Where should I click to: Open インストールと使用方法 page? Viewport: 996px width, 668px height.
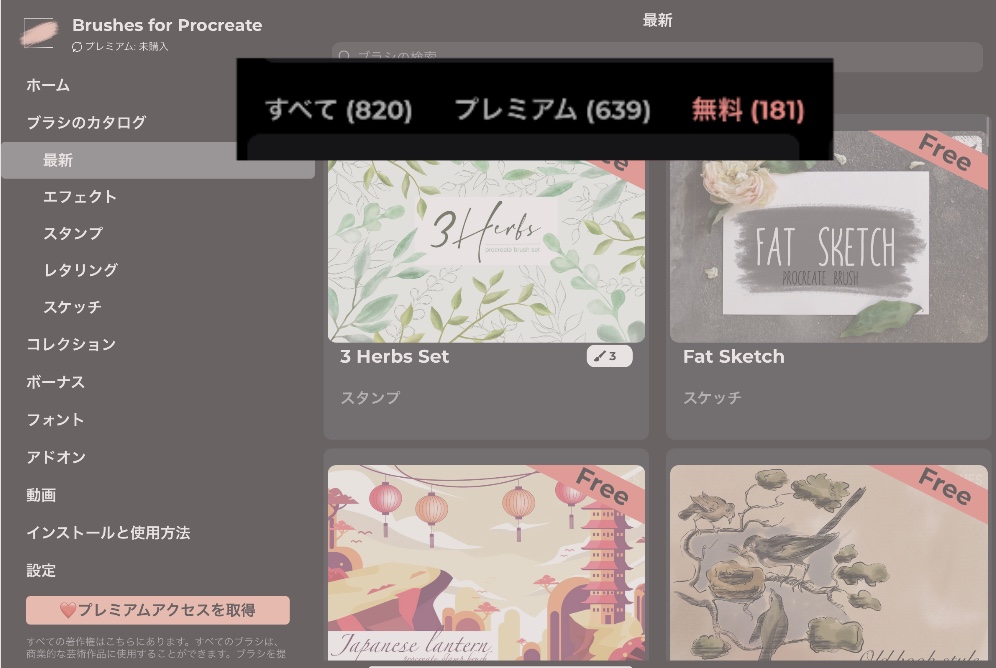point(108,533)
